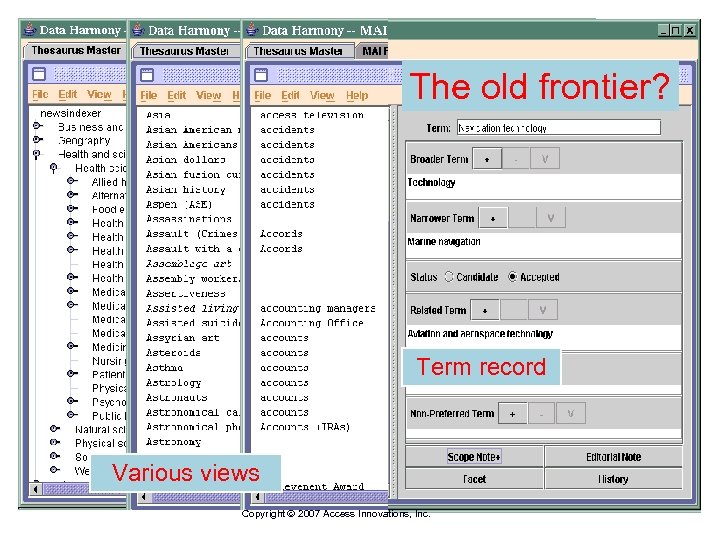Select 'access television' in the front list
The width and height of the screenshot is (720, 540).
(312, 115)
